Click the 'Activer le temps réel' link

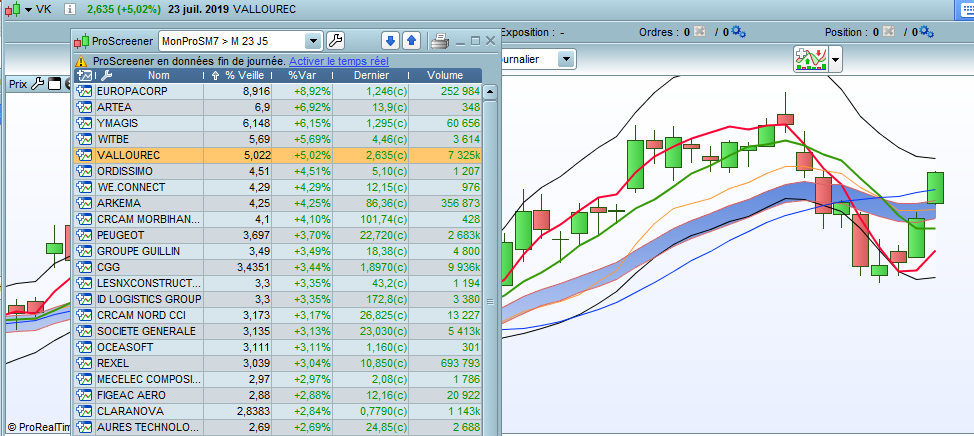[x=339, y=61]
